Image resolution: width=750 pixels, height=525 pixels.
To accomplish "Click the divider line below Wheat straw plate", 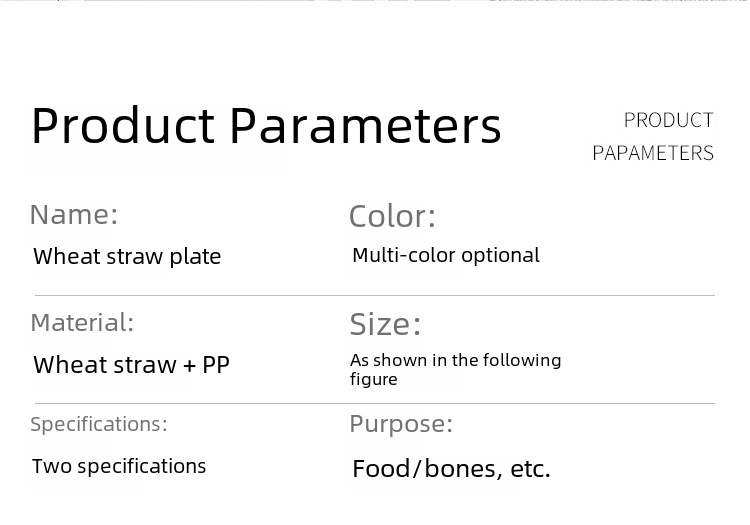I will [375, 295].
